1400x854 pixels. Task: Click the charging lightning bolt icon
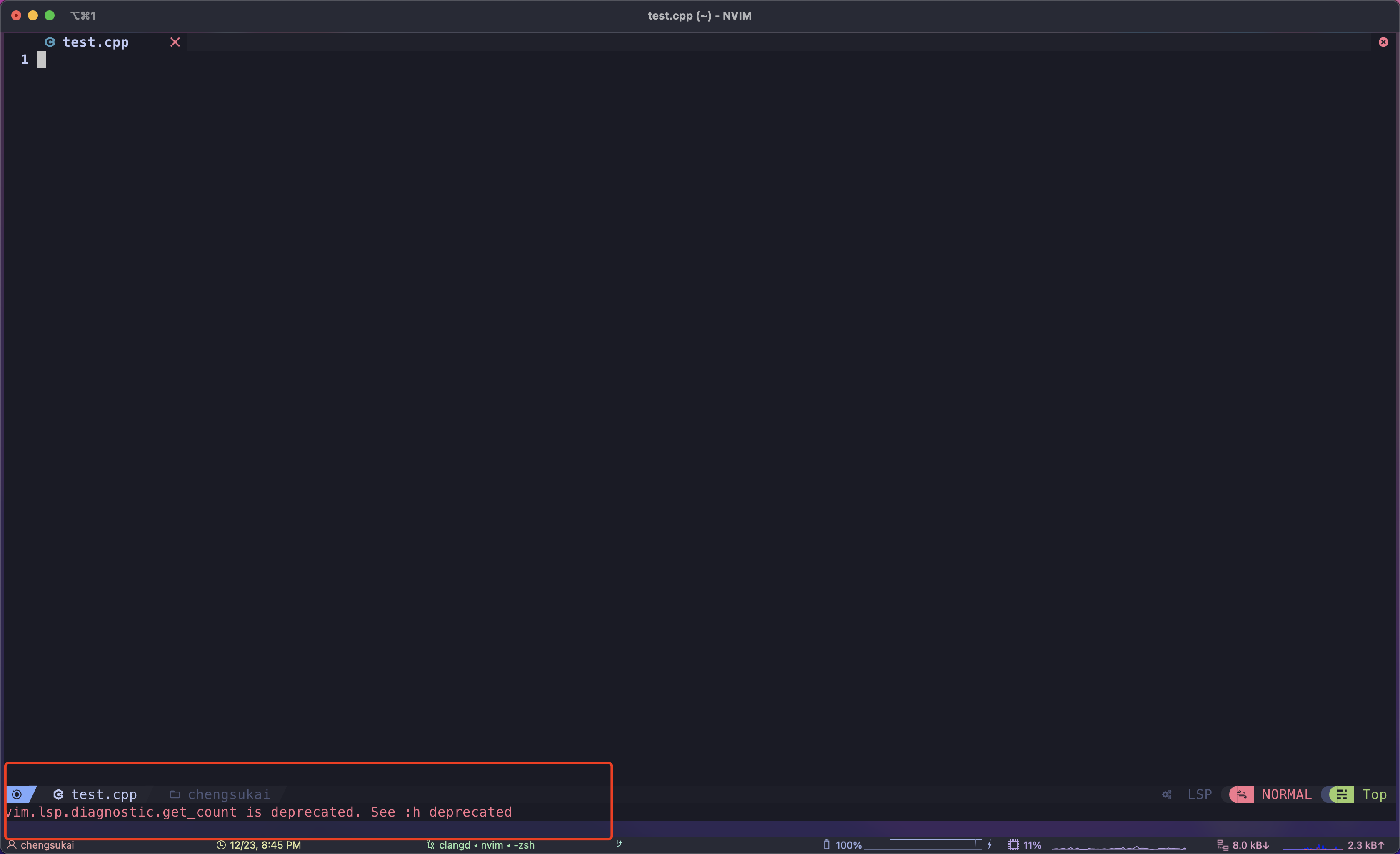990,845
